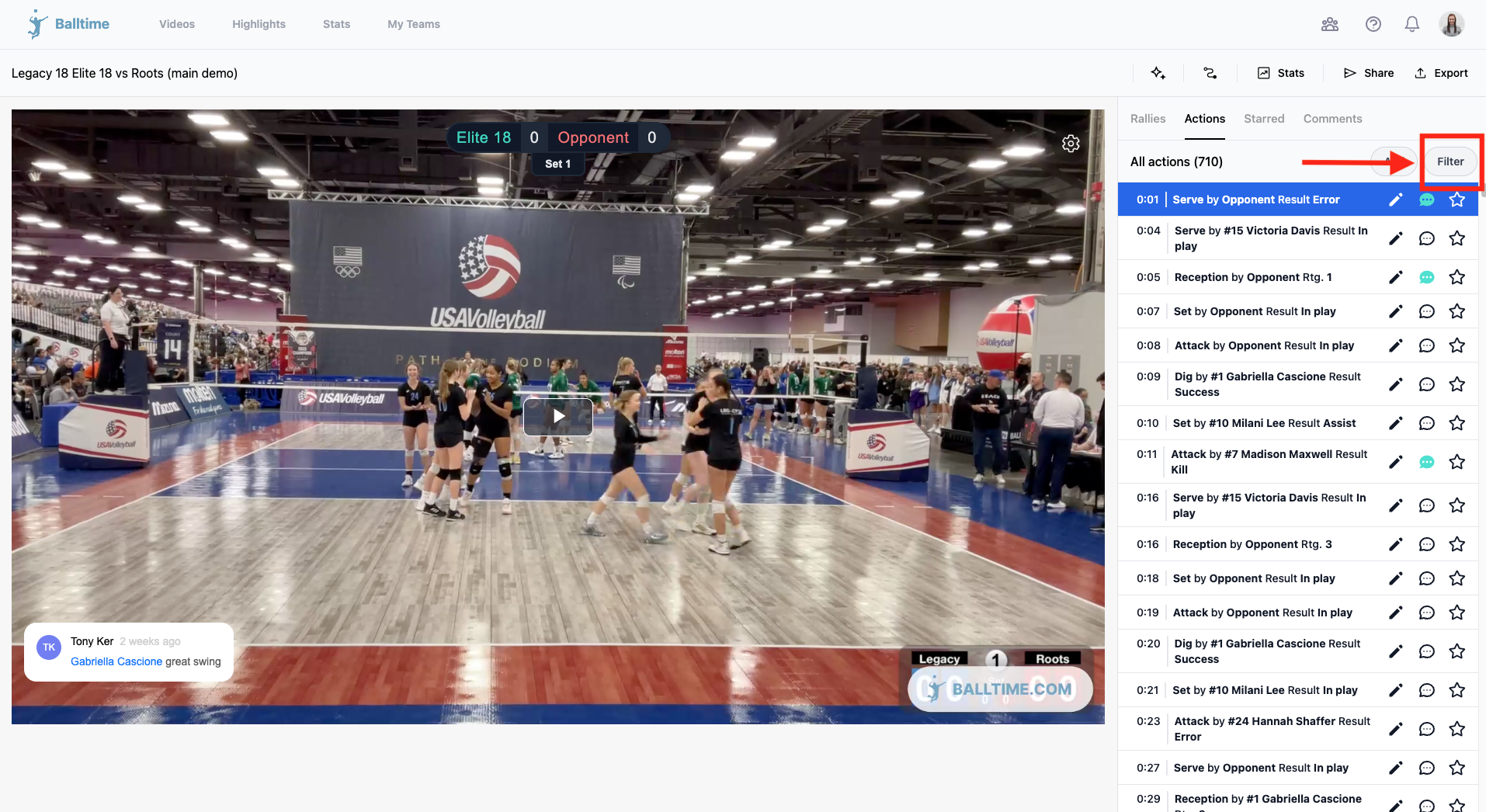Open the user profile avatar menu
Image resolution: width=1486 pixels, height=812 pixels.
pos(1451,24)
